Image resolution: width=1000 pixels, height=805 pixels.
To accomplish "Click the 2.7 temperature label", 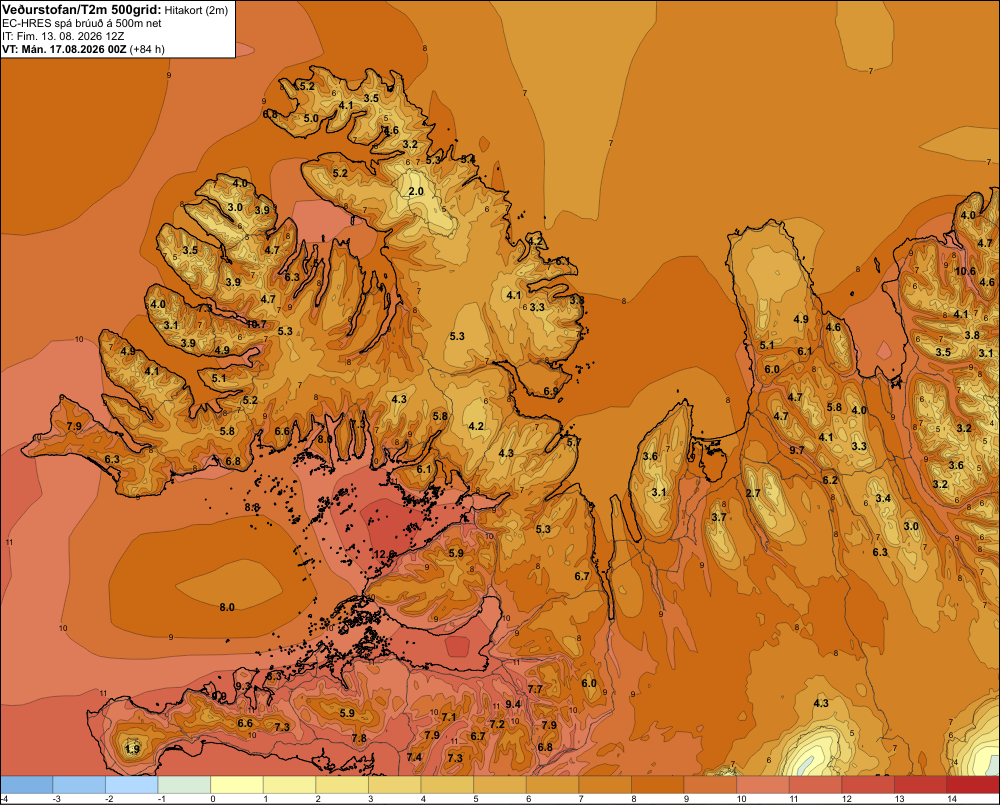I will pos(753,493).
